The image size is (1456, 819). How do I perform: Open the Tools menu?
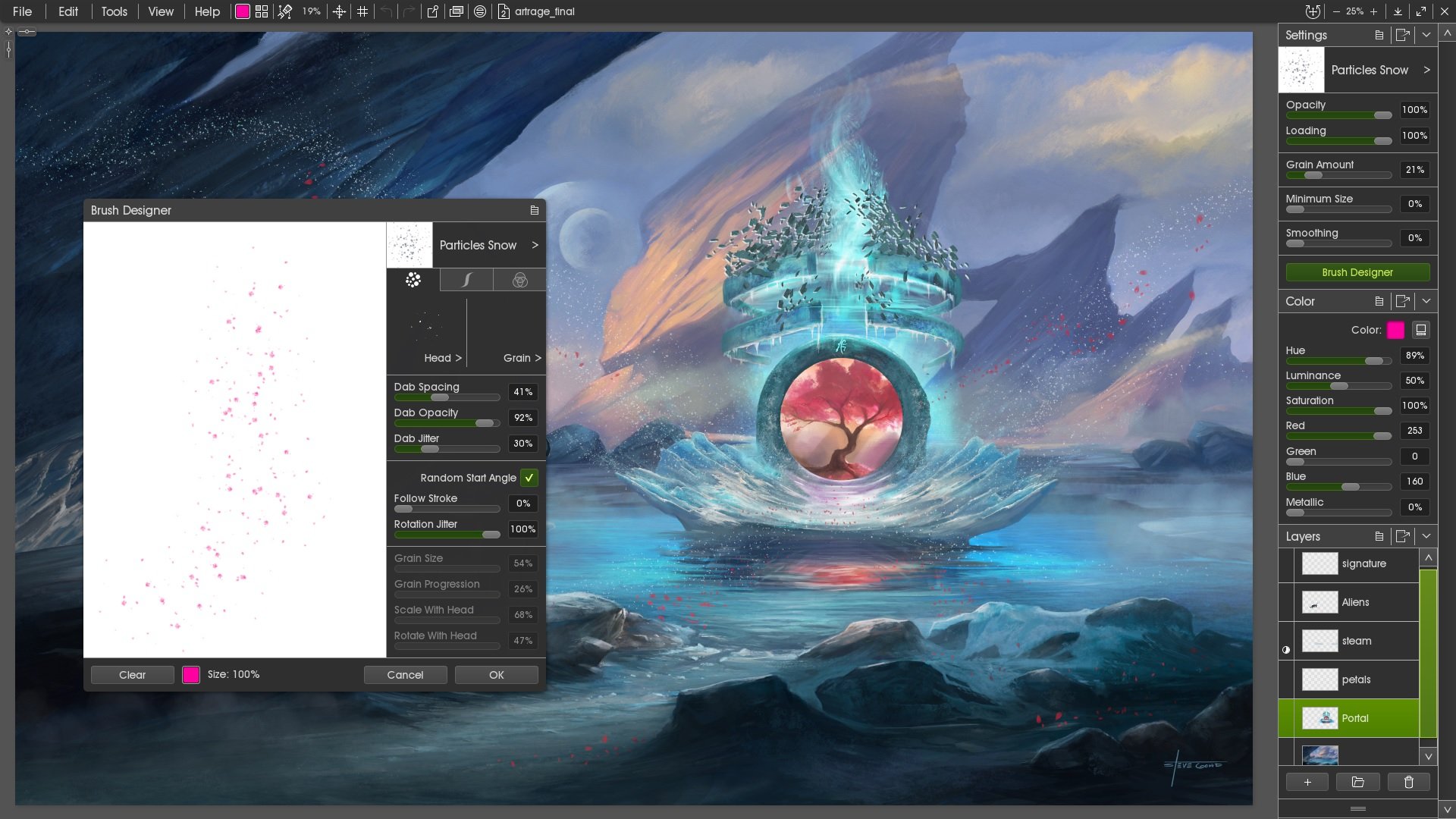[x=114, y=11]
